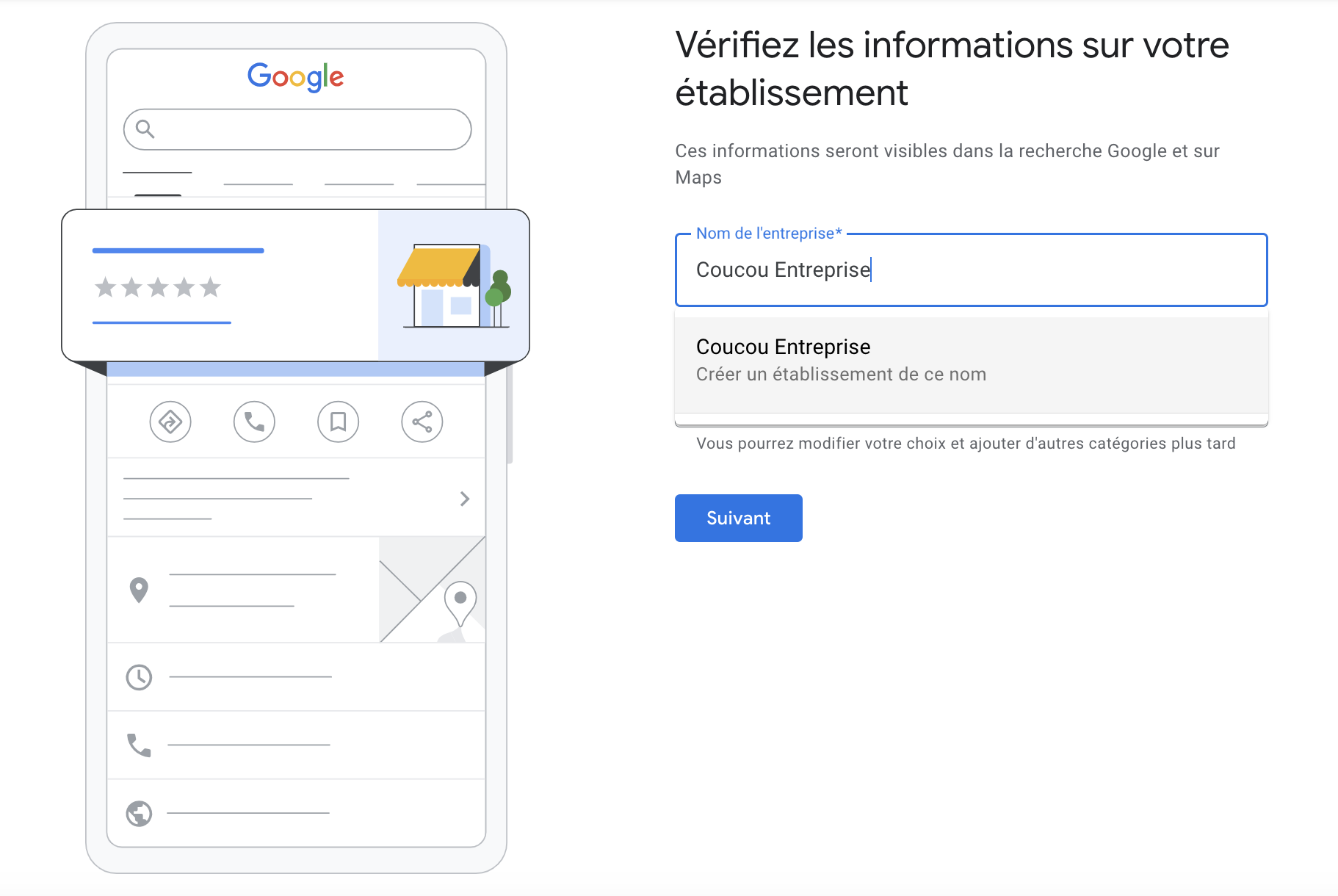This screenshot has width=1338, height=896.
Task: Click the bookmark save icon
Action: (x=338, y=422)
